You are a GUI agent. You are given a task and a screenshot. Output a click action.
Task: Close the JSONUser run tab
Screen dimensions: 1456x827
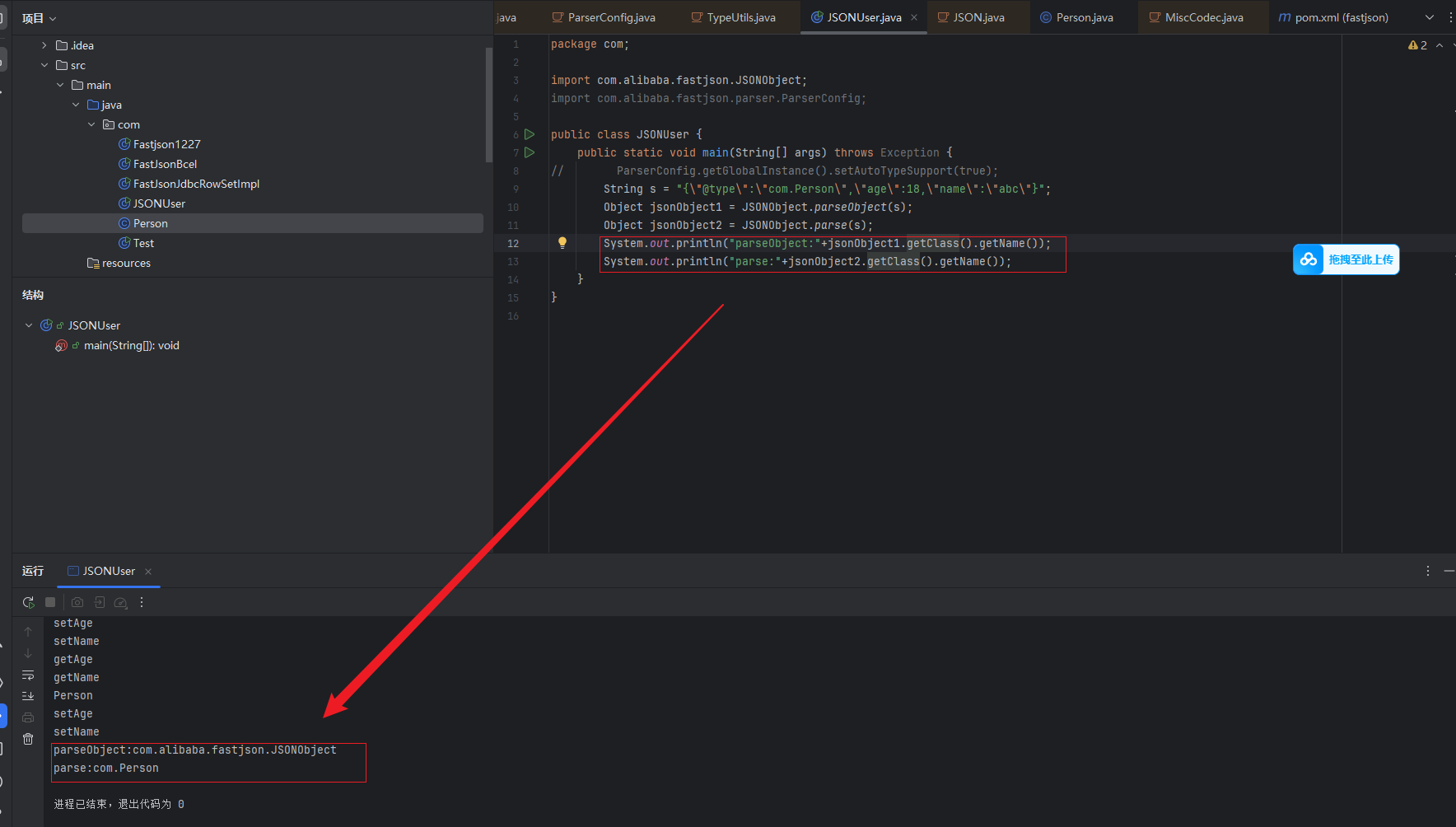148,572
